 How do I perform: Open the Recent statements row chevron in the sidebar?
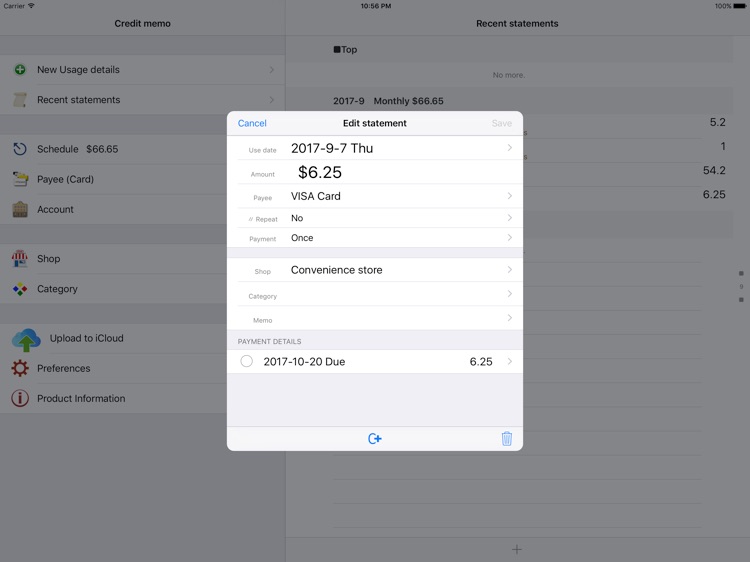[x=271, y=100]
